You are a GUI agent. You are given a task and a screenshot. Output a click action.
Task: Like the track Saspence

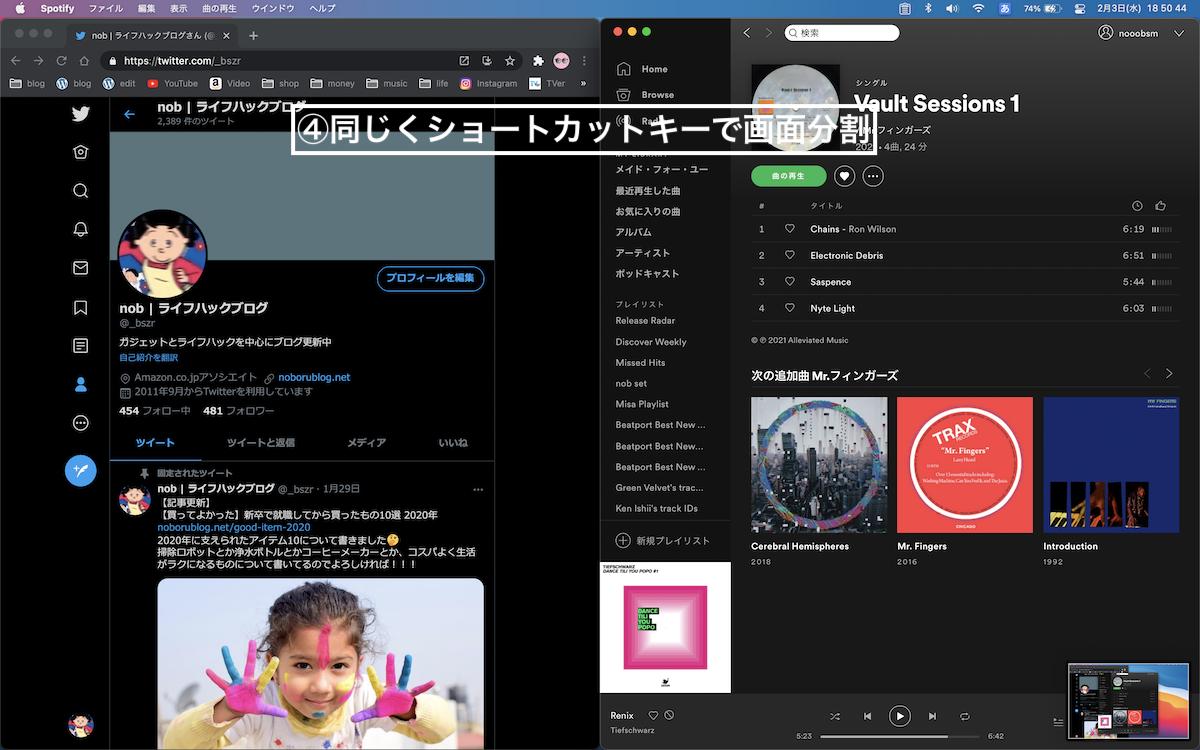[x=789, y=282]
